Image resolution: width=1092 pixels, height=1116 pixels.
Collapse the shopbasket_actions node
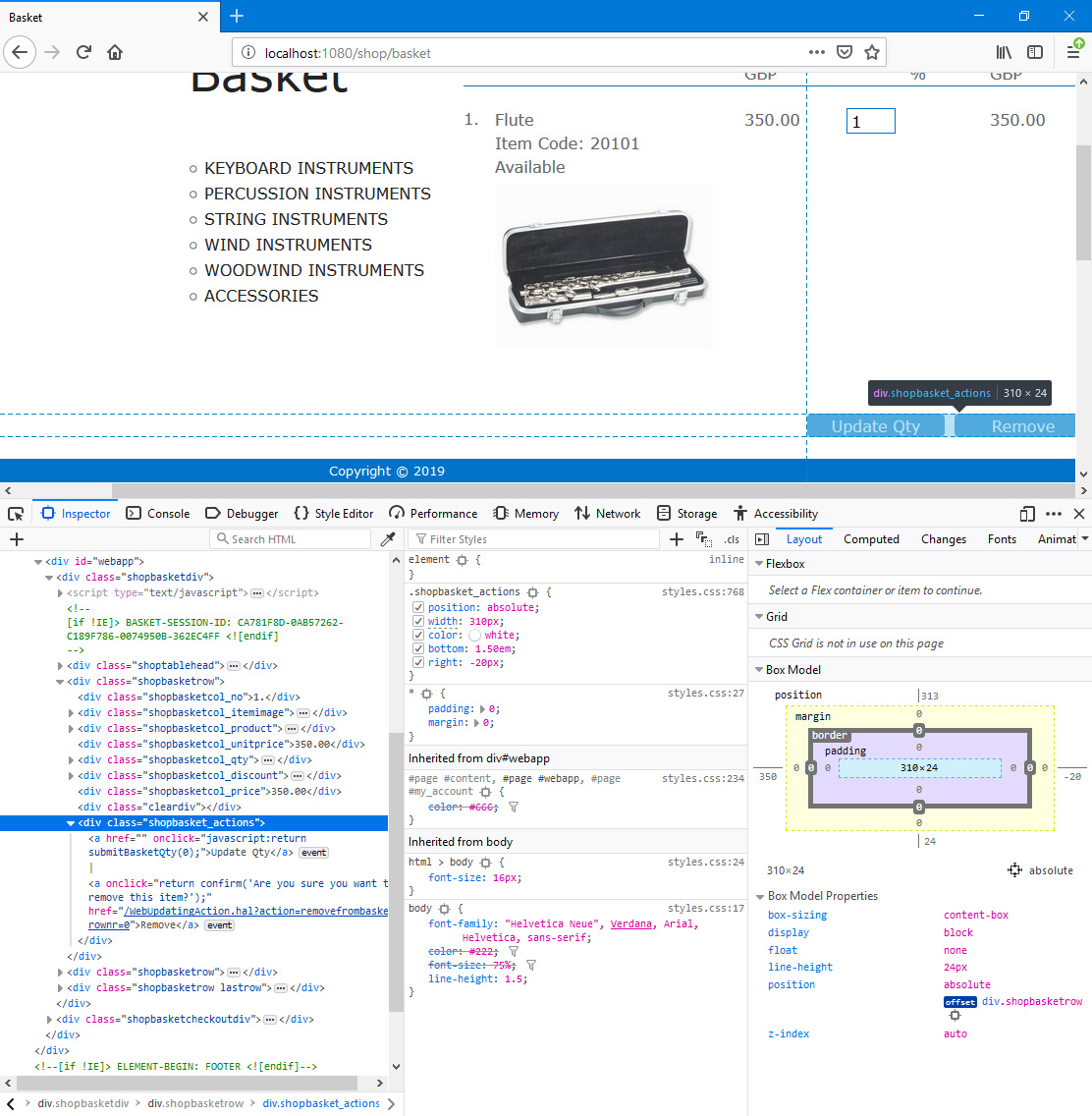click(71, 823)
